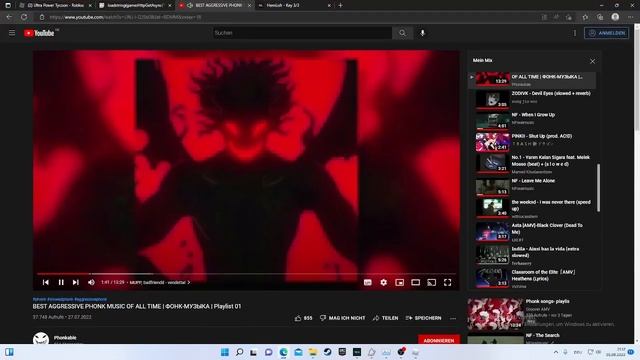Play NF - Leave Me Alone
The image size is (640, 360).
tap(532, 186)
